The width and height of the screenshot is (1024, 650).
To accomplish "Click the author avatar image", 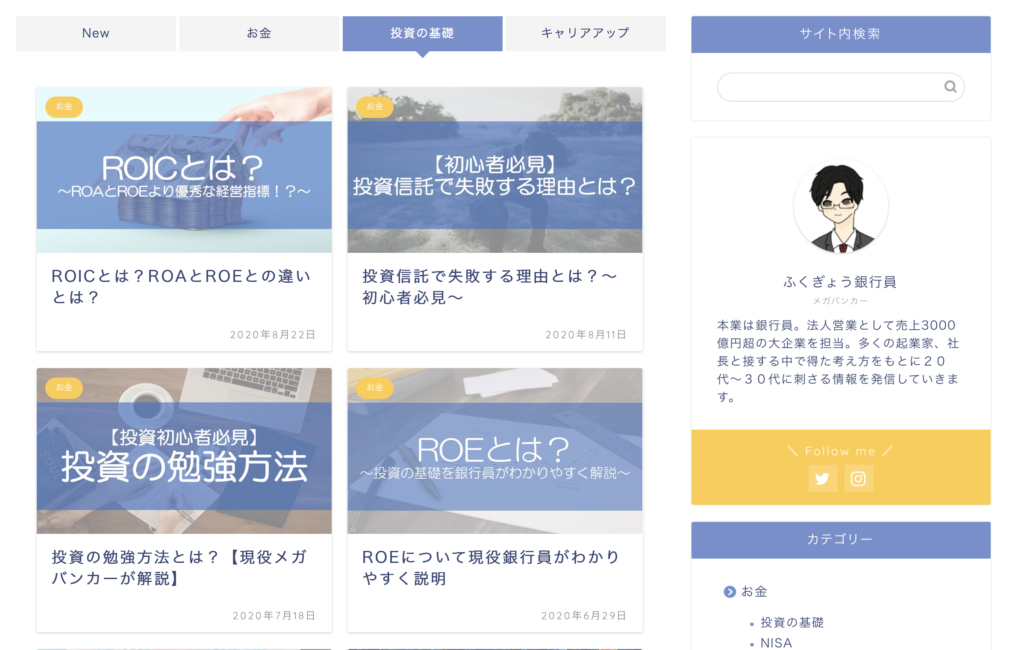I will pyautogui.click(x=840, y=207).
